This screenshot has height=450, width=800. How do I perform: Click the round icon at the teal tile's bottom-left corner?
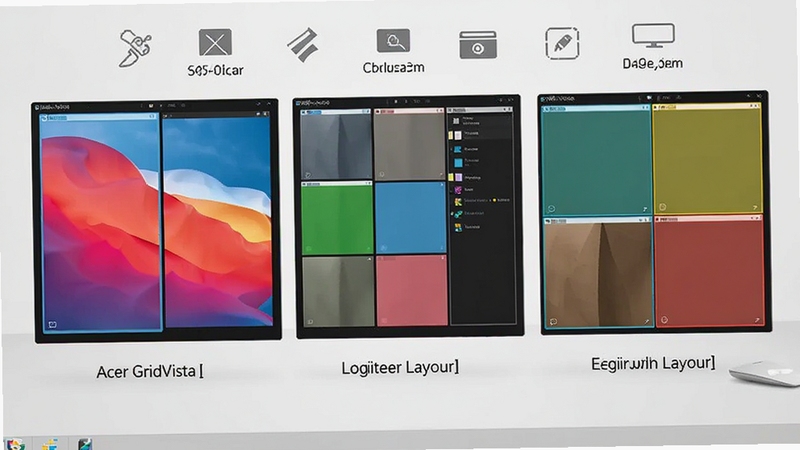pos(551,209)
